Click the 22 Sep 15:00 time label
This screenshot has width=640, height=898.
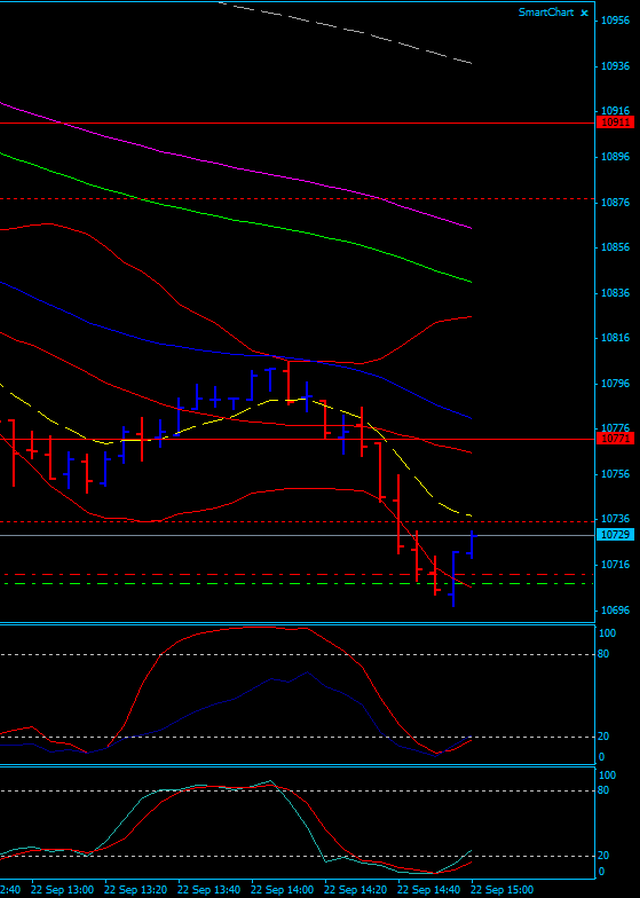click(502, 889)
